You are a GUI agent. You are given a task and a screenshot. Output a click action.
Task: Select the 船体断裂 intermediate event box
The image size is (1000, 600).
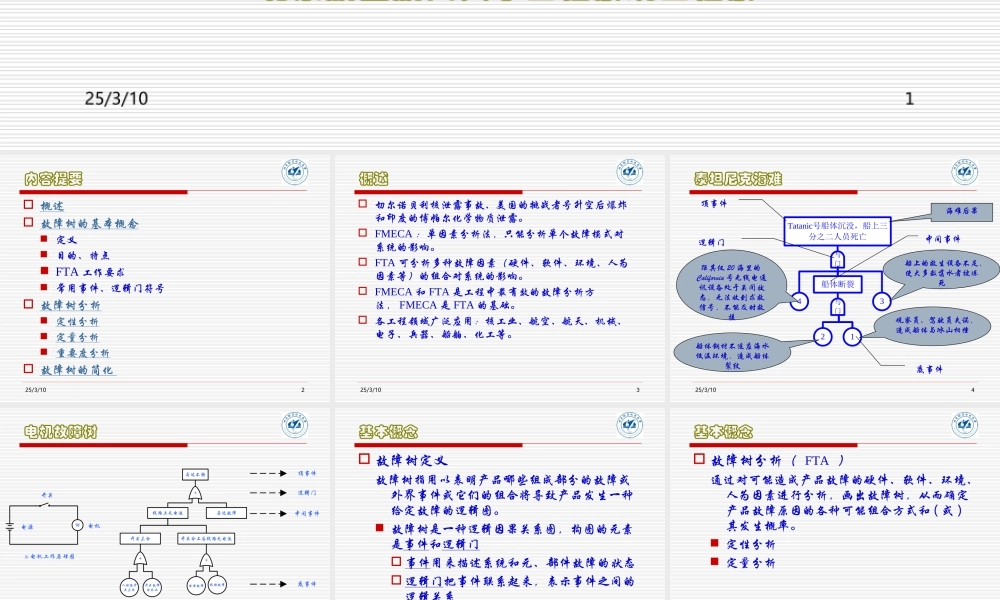point(837,284)
